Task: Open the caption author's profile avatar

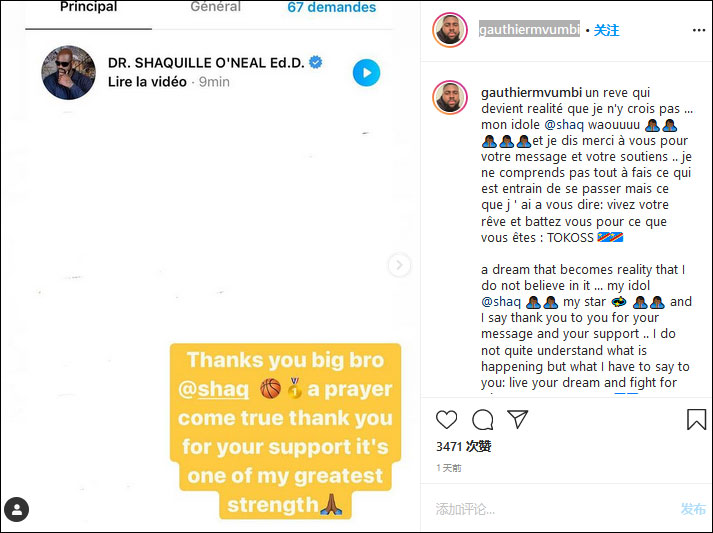Action: click(x=449, y=97)
